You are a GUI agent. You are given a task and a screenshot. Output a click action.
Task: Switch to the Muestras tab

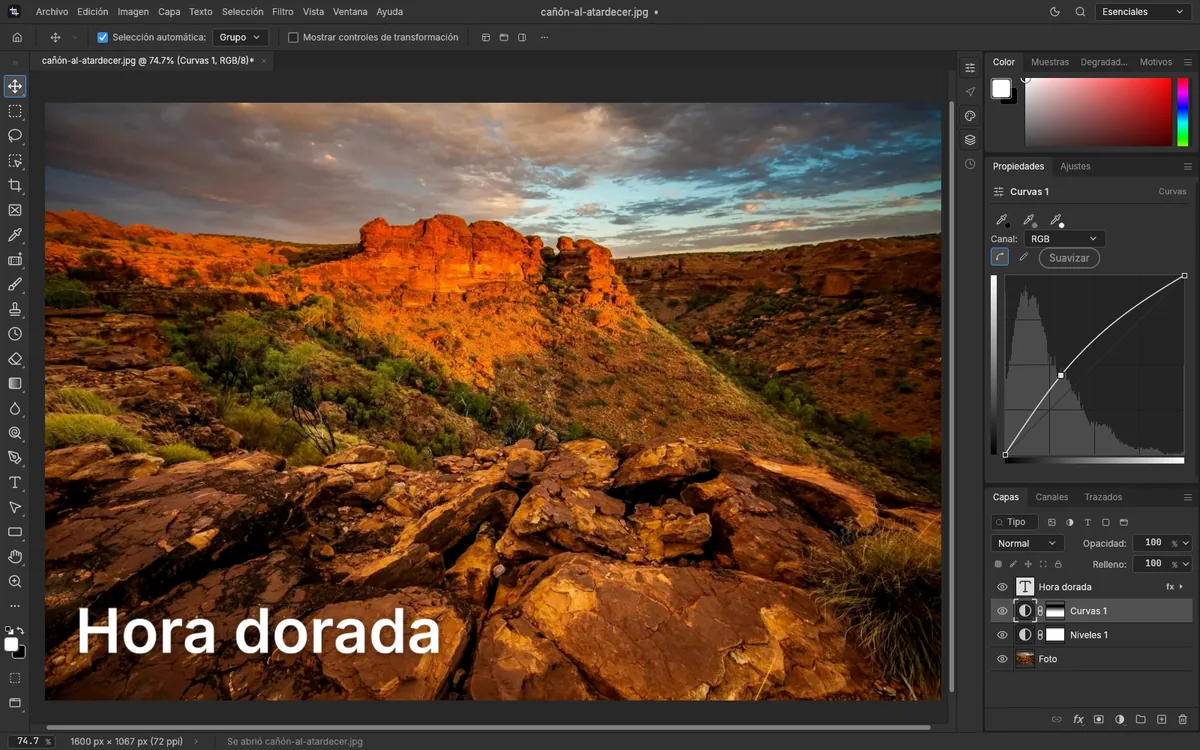coord(1050,62)
